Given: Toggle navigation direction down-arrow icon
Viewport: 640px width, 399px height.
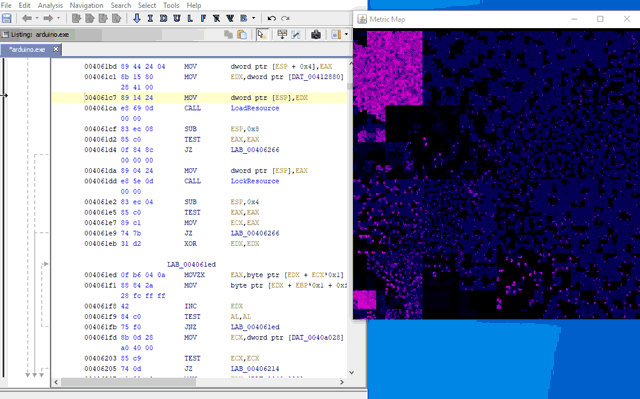Looking at the screenshot, I should click(x=137, y=18).
